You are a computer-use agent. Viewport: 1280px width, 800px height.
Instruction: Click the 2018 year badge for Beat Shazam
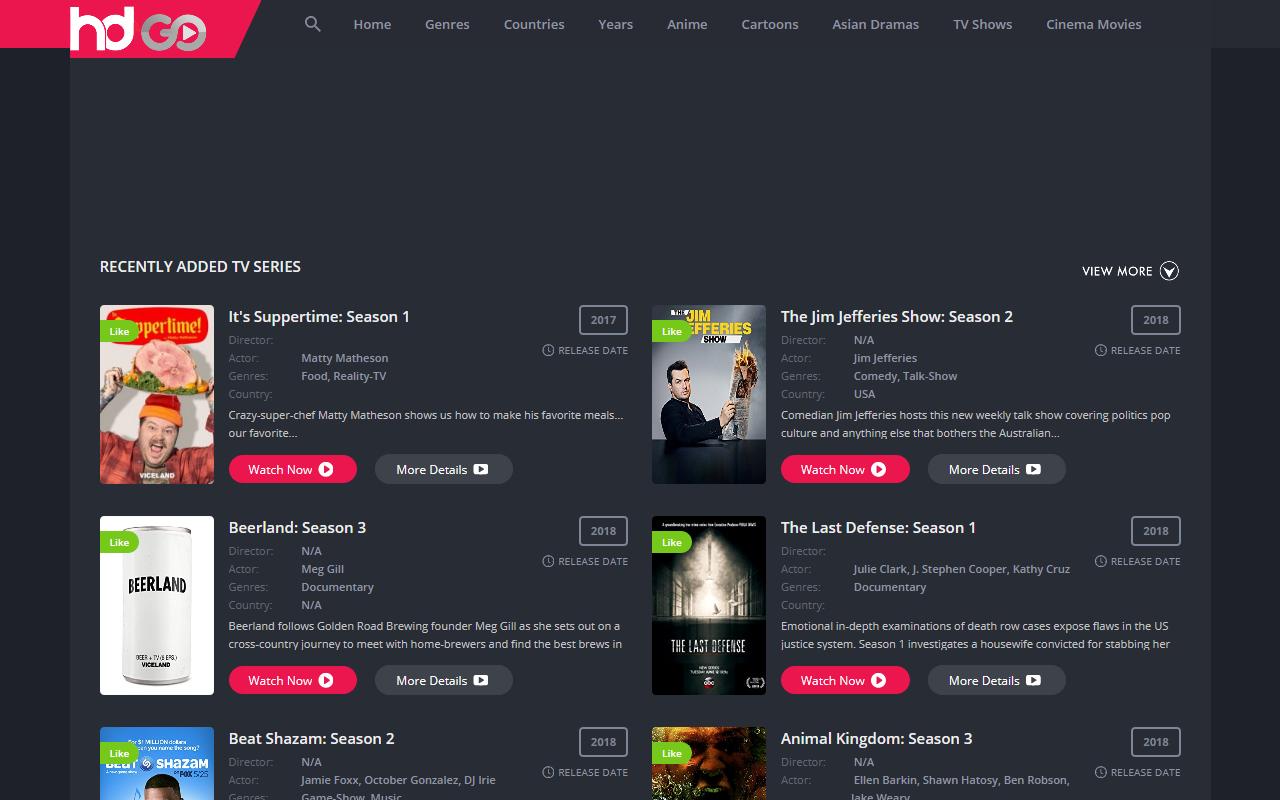coord(603,742)
